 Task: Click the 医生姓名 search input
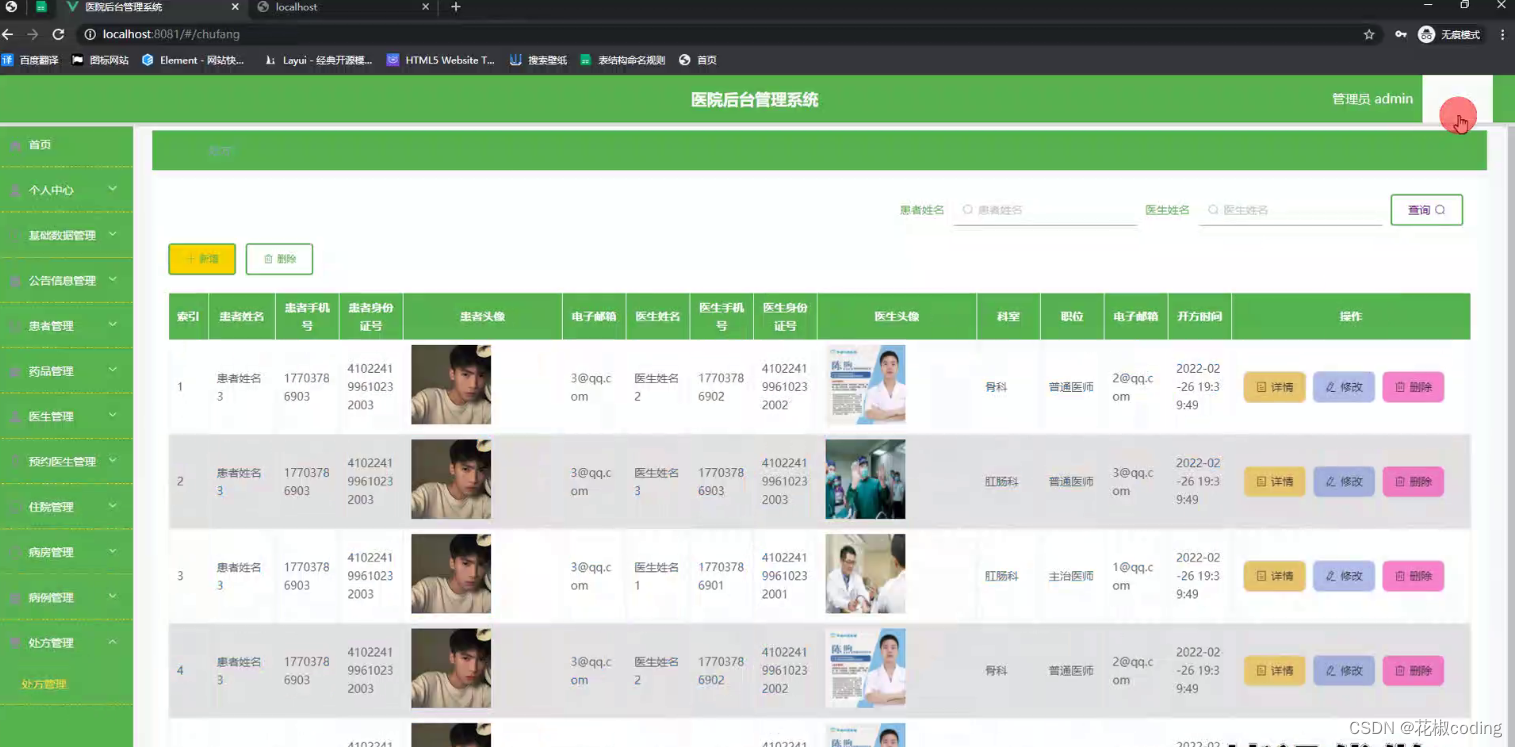(1291, 210)
